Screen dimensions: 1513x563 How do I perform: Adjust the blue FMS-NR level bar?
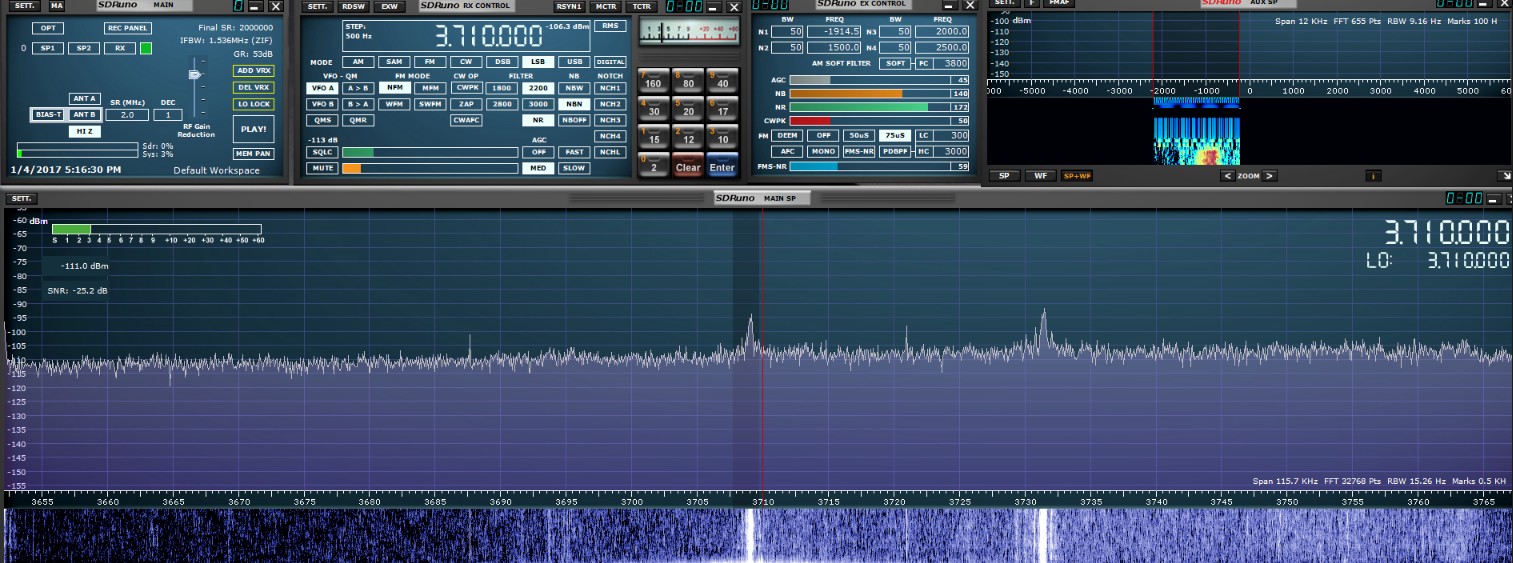(869, 166)
